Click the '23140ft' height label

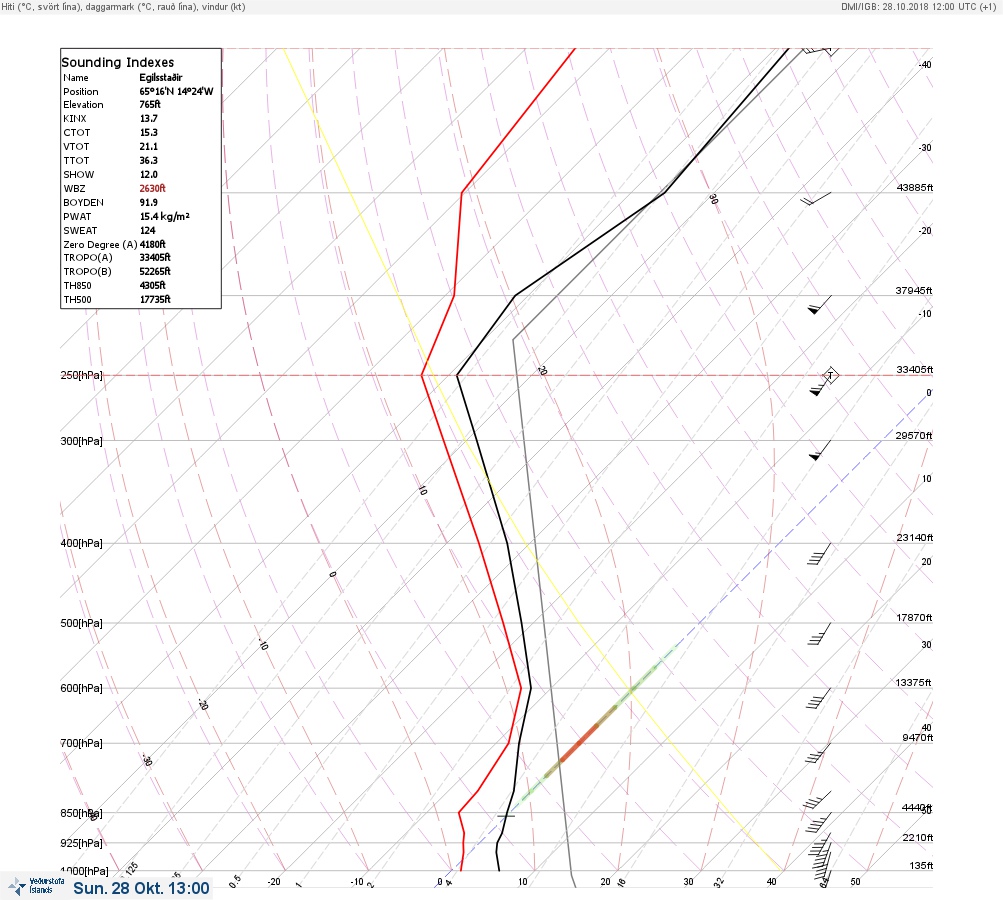tap(915, 537)
